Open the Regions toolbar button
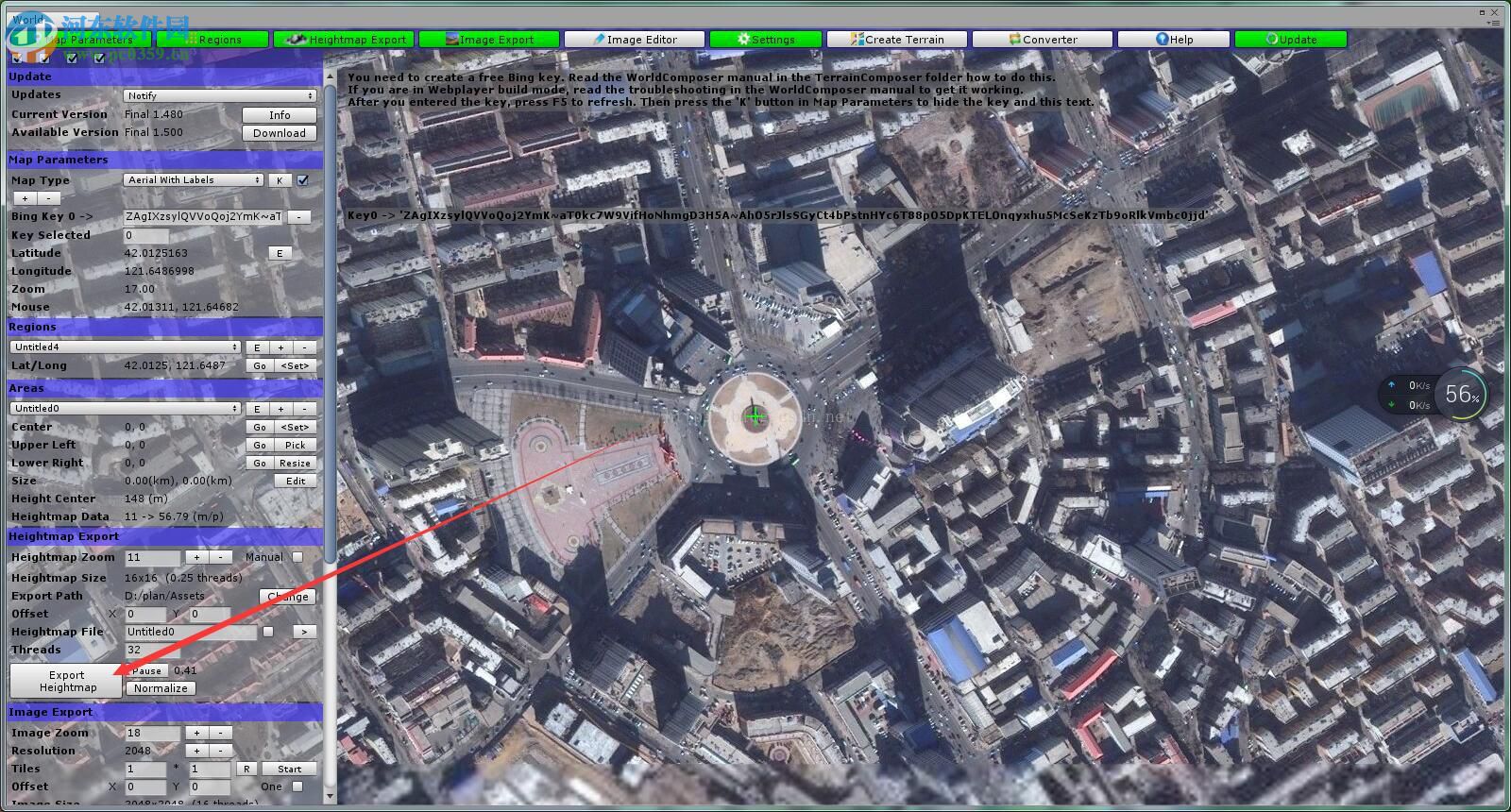This screenshot has height=812, width=1511. (x=213, y=40)
